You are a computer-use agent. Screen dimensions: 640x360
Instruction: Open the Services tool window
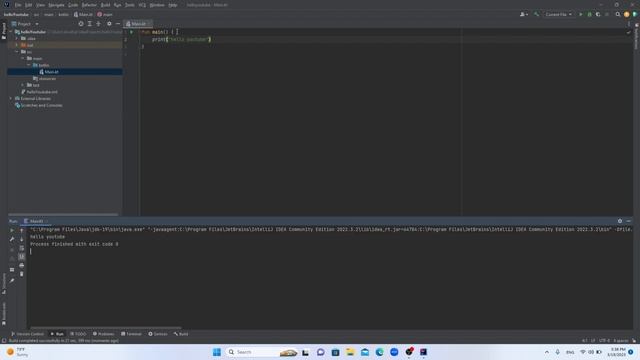[x=158, y=334]
